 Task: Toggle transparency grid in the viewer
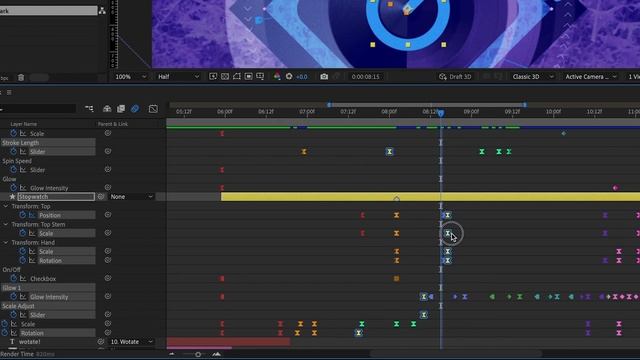[x=225, y=77]
